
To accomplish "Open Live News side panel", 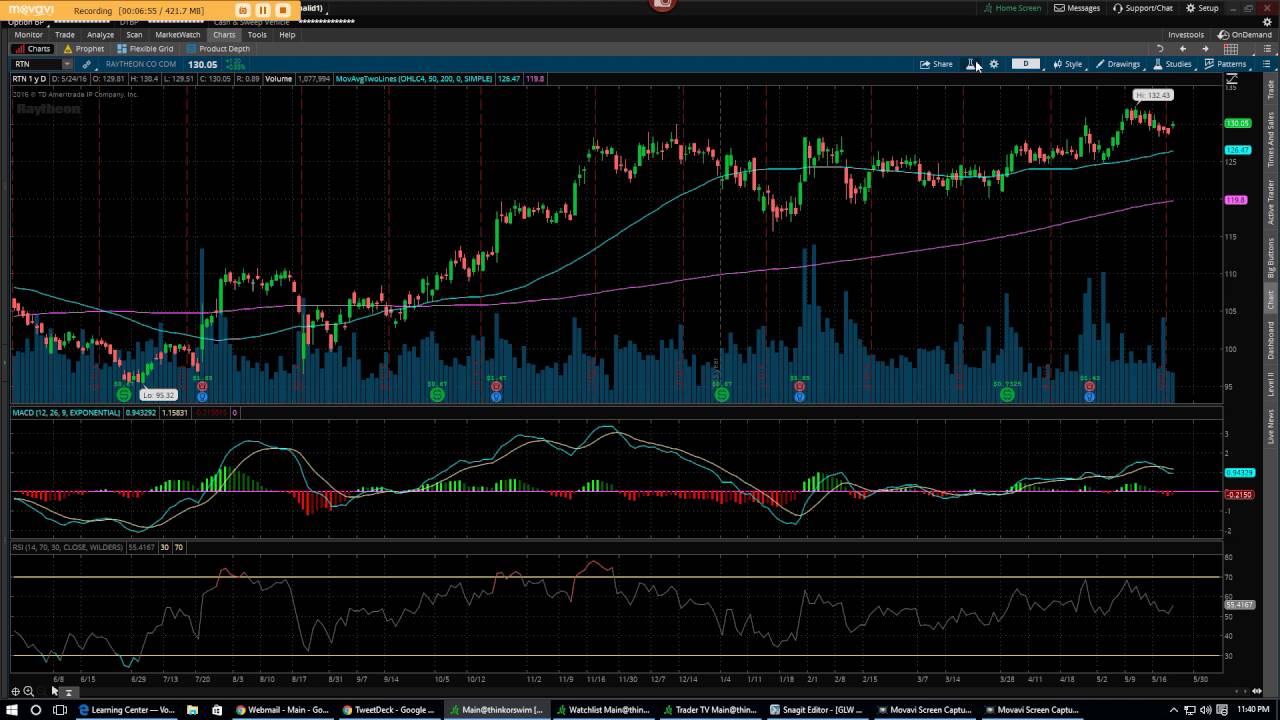I will [x=1272, y=426].
